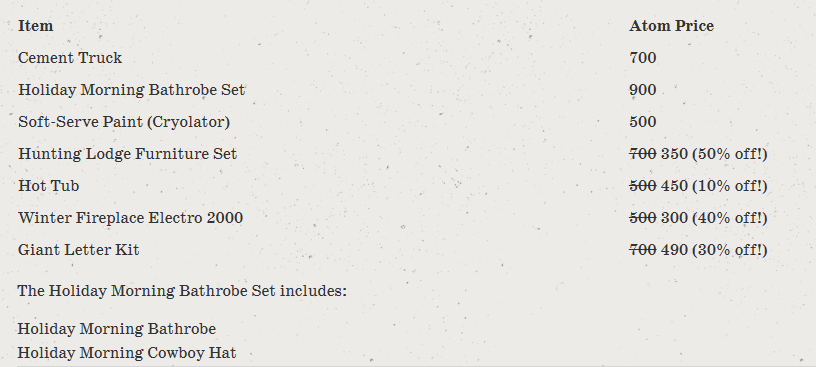Click 'The Holiday Morning Bathrobe Set includes:' text
Viewport: 816px width, 367px height.
point(182,290)
